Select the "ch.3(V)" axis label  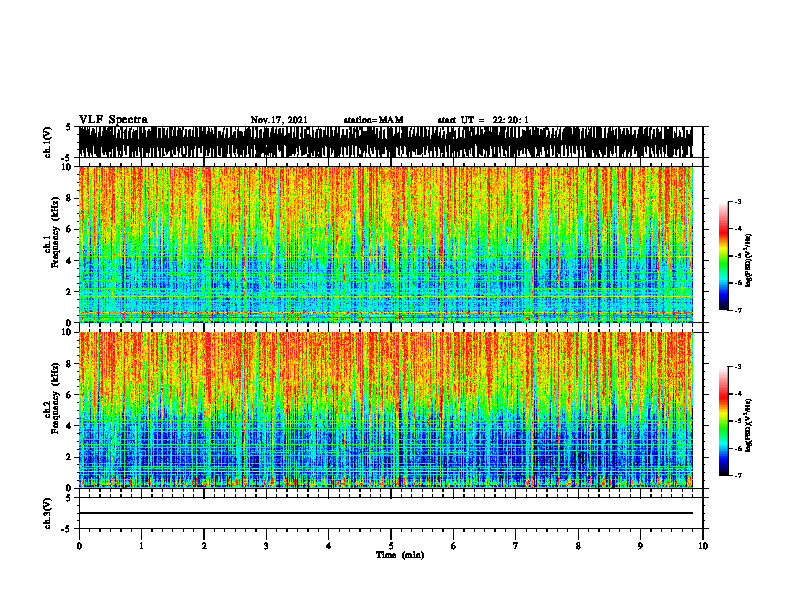click(48, 513)
